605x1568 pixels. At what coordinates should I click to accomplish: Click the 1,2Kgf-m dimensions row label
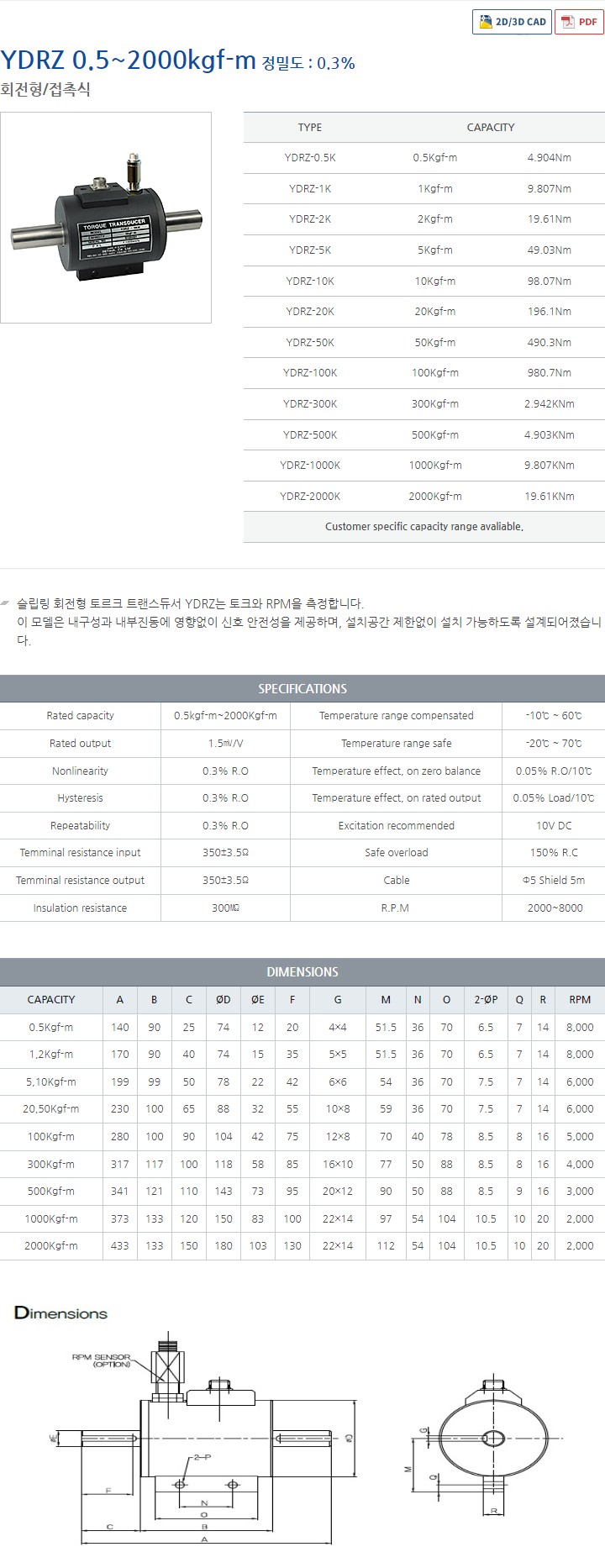coord(51,1055)
